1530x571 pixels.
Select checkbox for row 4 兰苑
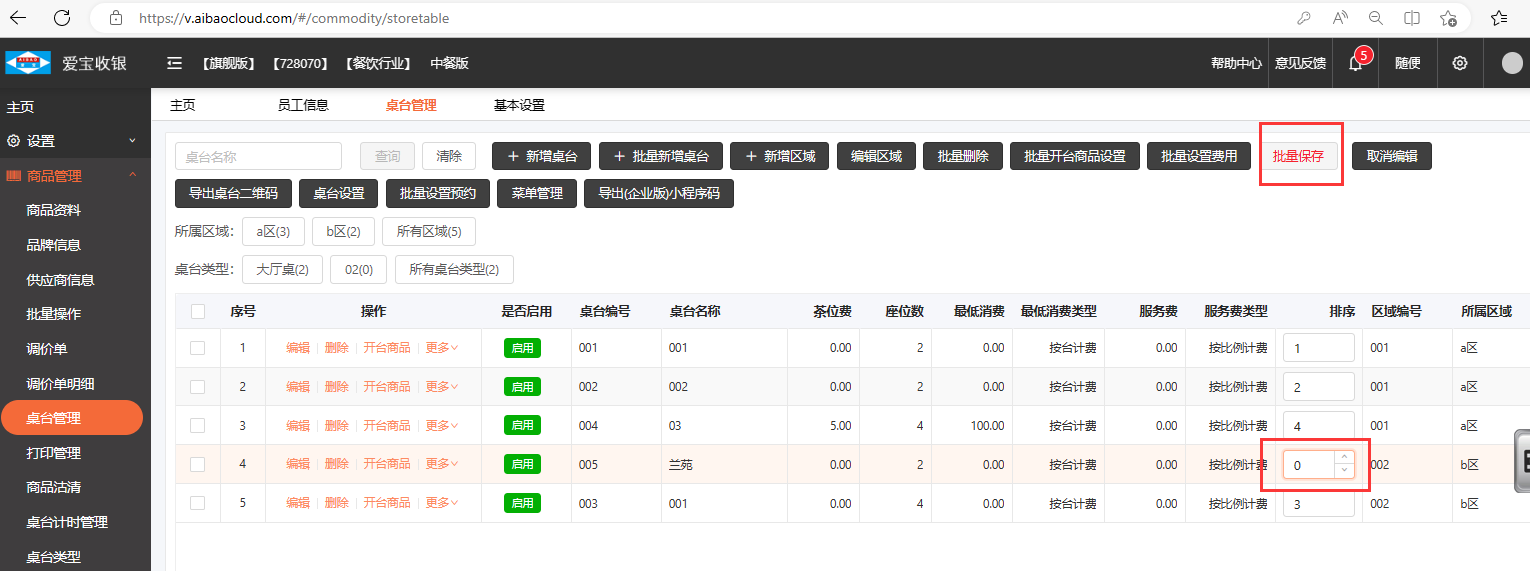[198, 464]
